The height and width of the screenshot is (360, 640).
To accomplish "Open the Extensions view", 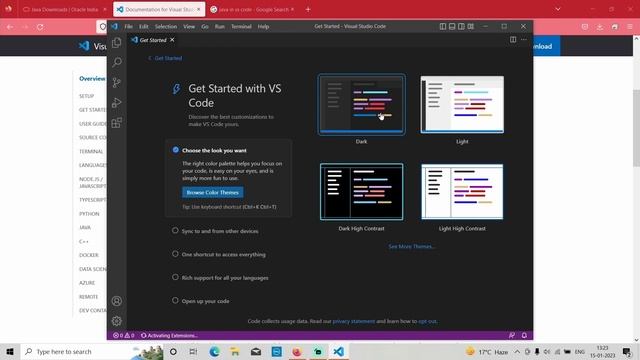I will [117, 122].
